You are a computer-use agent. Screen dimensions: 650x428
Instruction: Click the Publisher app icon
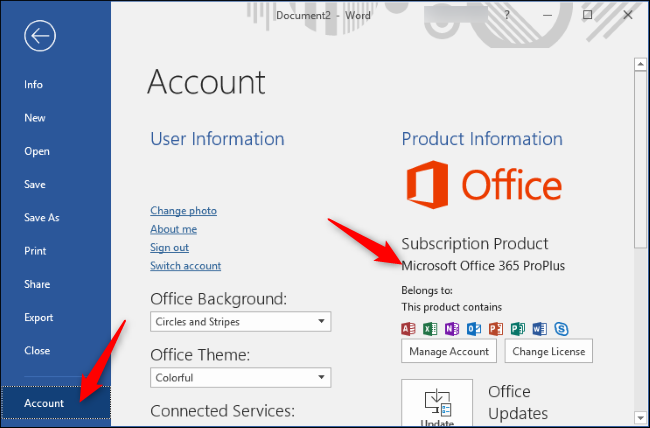tap(516, 328)
